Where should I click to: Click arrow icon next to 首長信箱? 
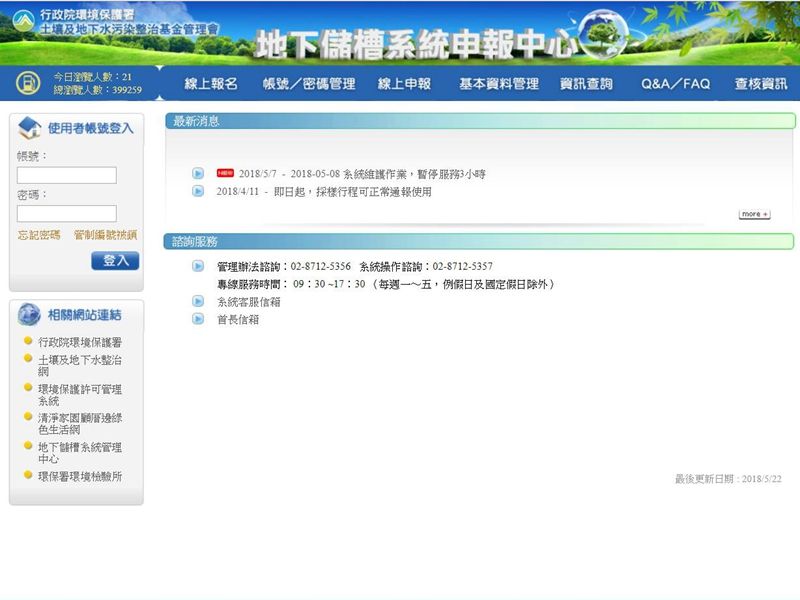tap(198, 319)
